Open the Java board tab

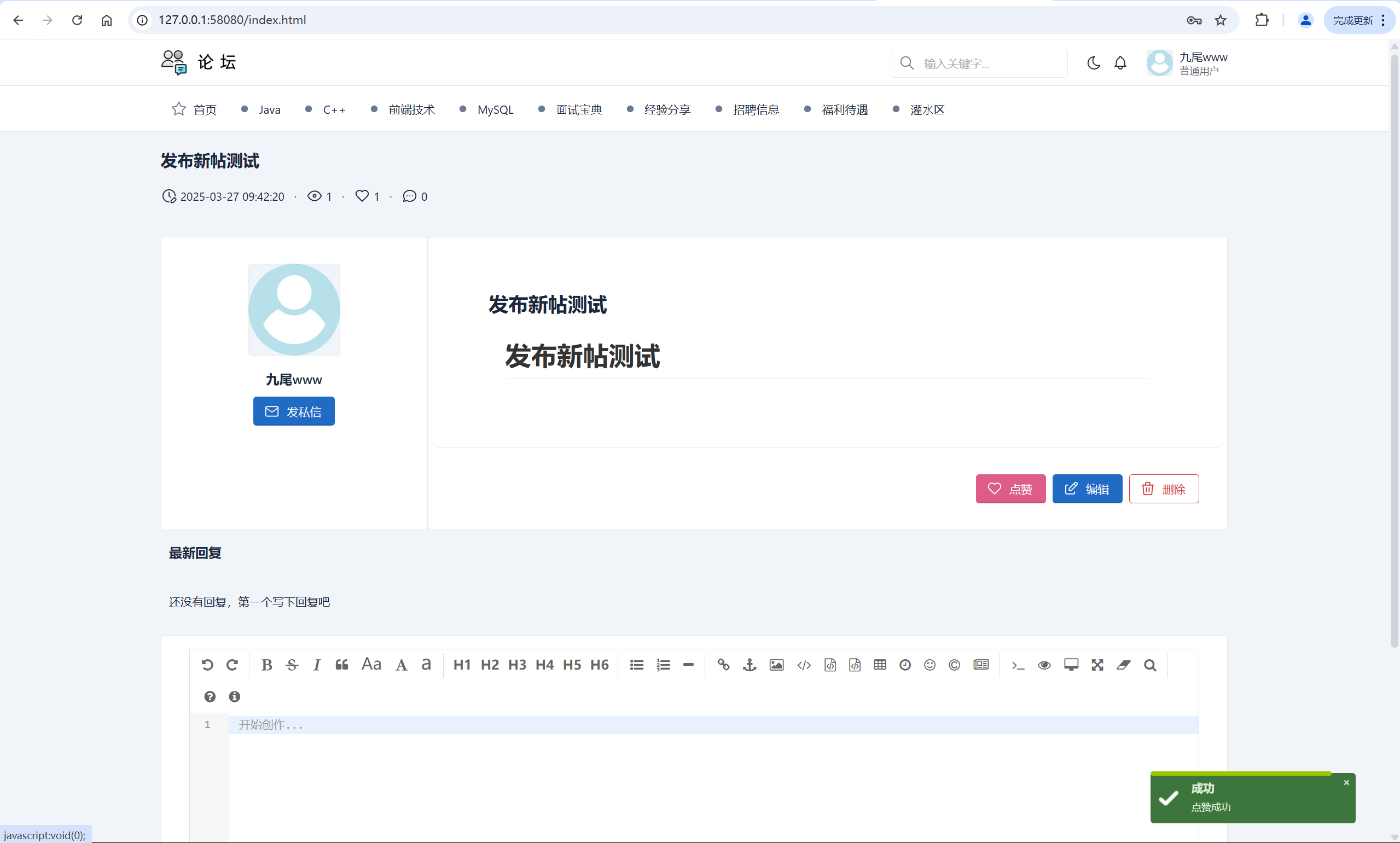coord(269,109)
